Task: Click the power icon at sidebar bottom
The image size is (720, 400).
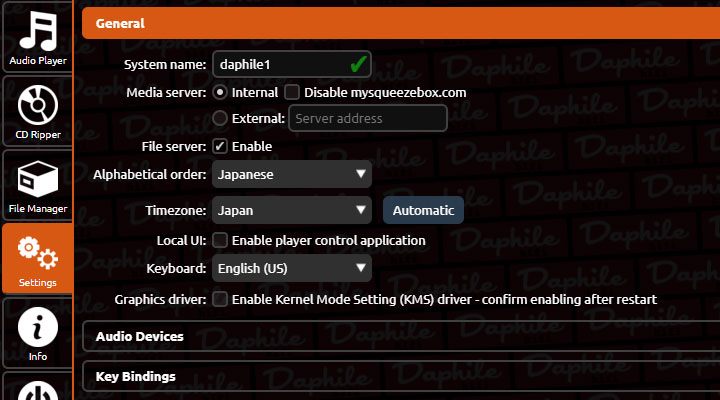Action: point(36,390)
